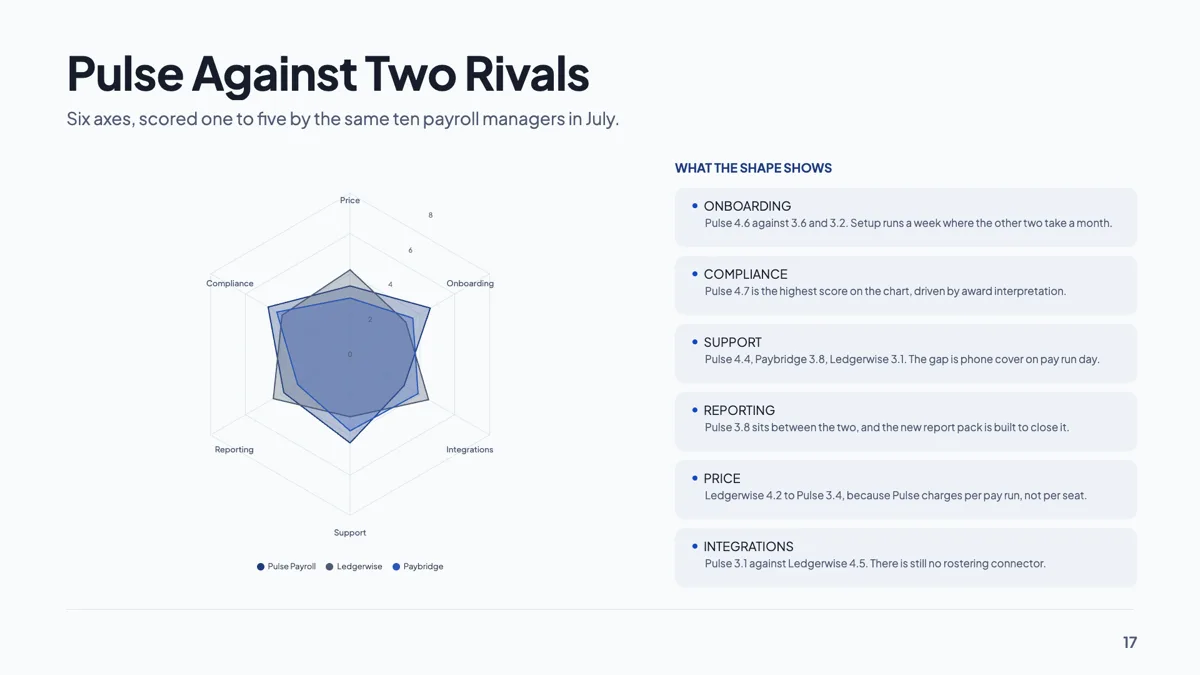Click the Price card bullet dot
Viewport: 1200px width, 675px height.
pyautogui.click(x=695, y=478)
